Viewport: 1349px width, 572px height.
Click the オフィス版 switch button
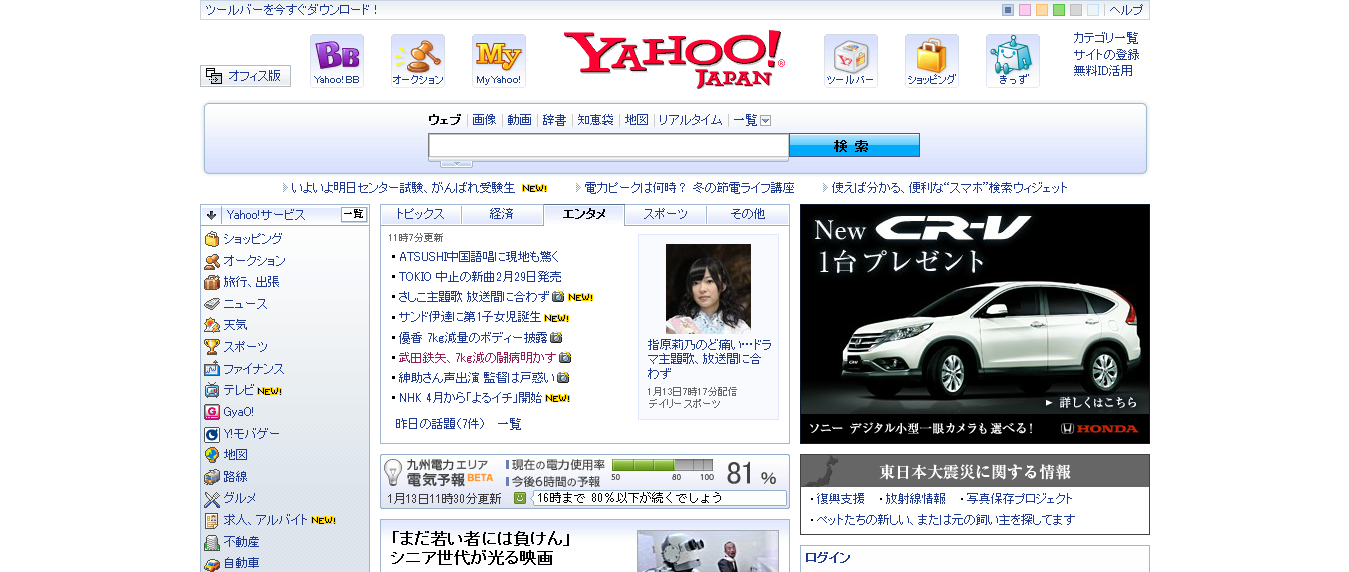245,76
